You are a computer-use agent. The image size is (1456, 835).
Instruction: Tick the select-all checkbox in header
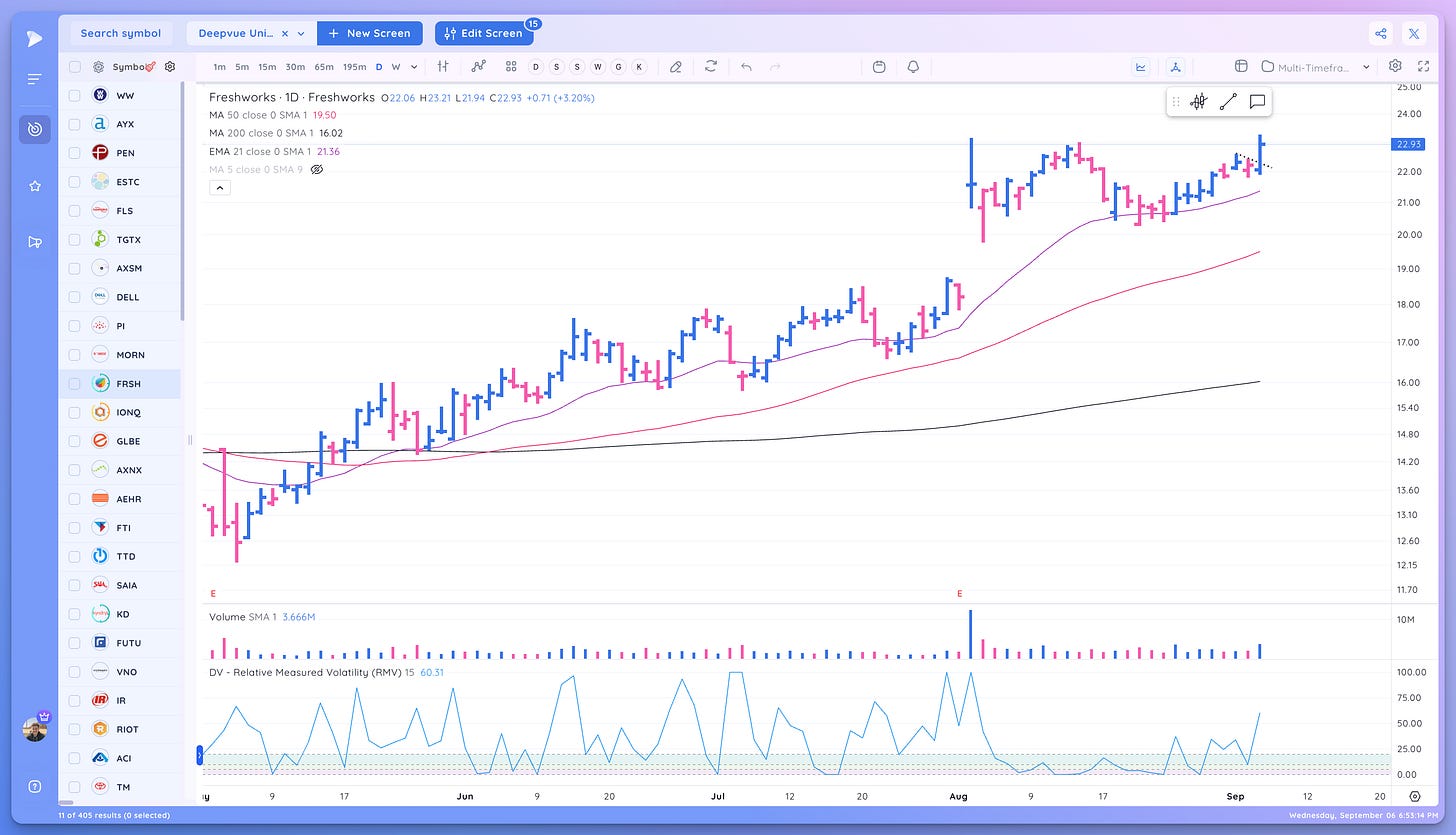(75, 67)
